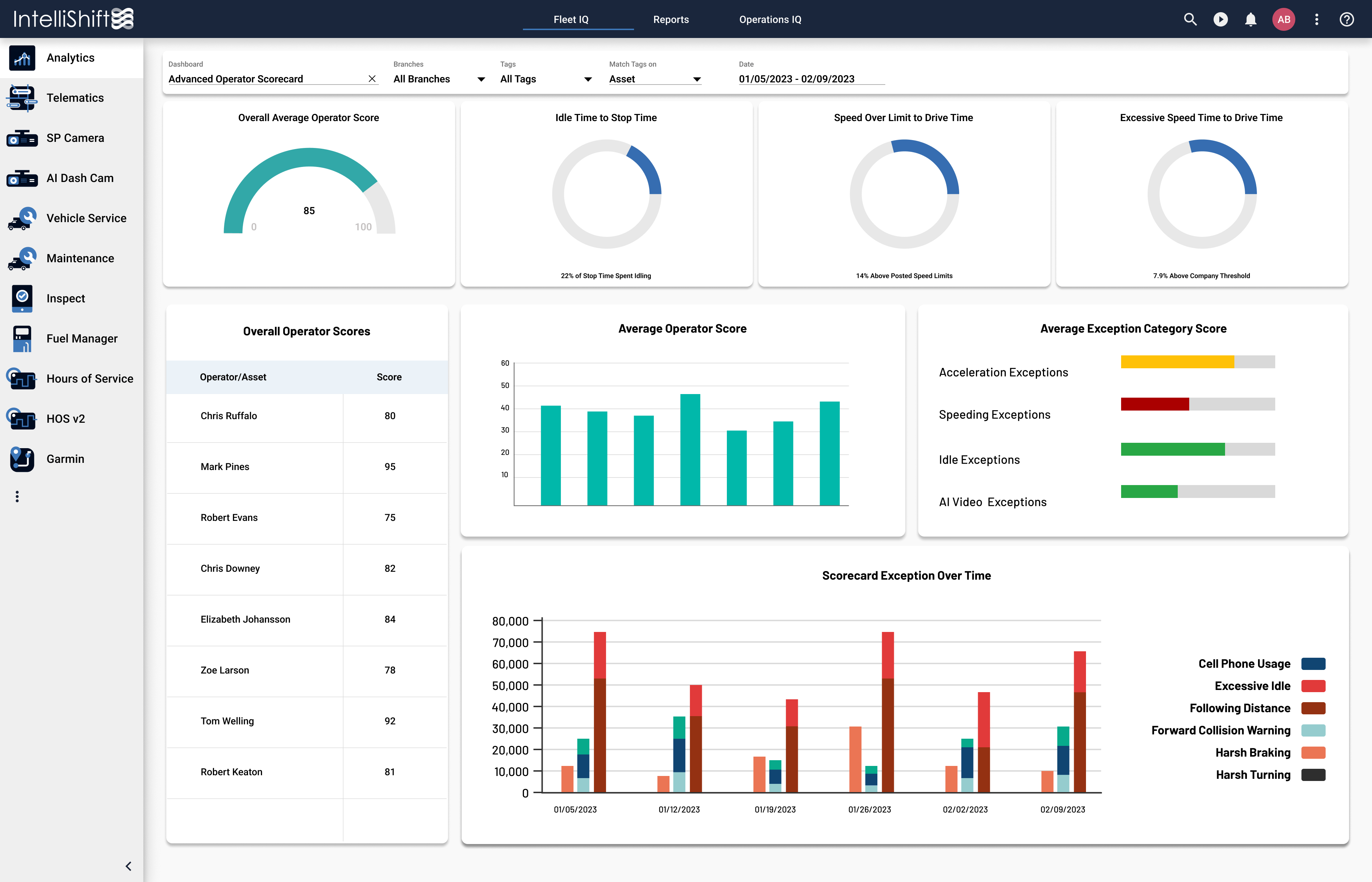Open the Fuel Manager sidebar icon
The image size is (1372, 882).
point(22,339)
